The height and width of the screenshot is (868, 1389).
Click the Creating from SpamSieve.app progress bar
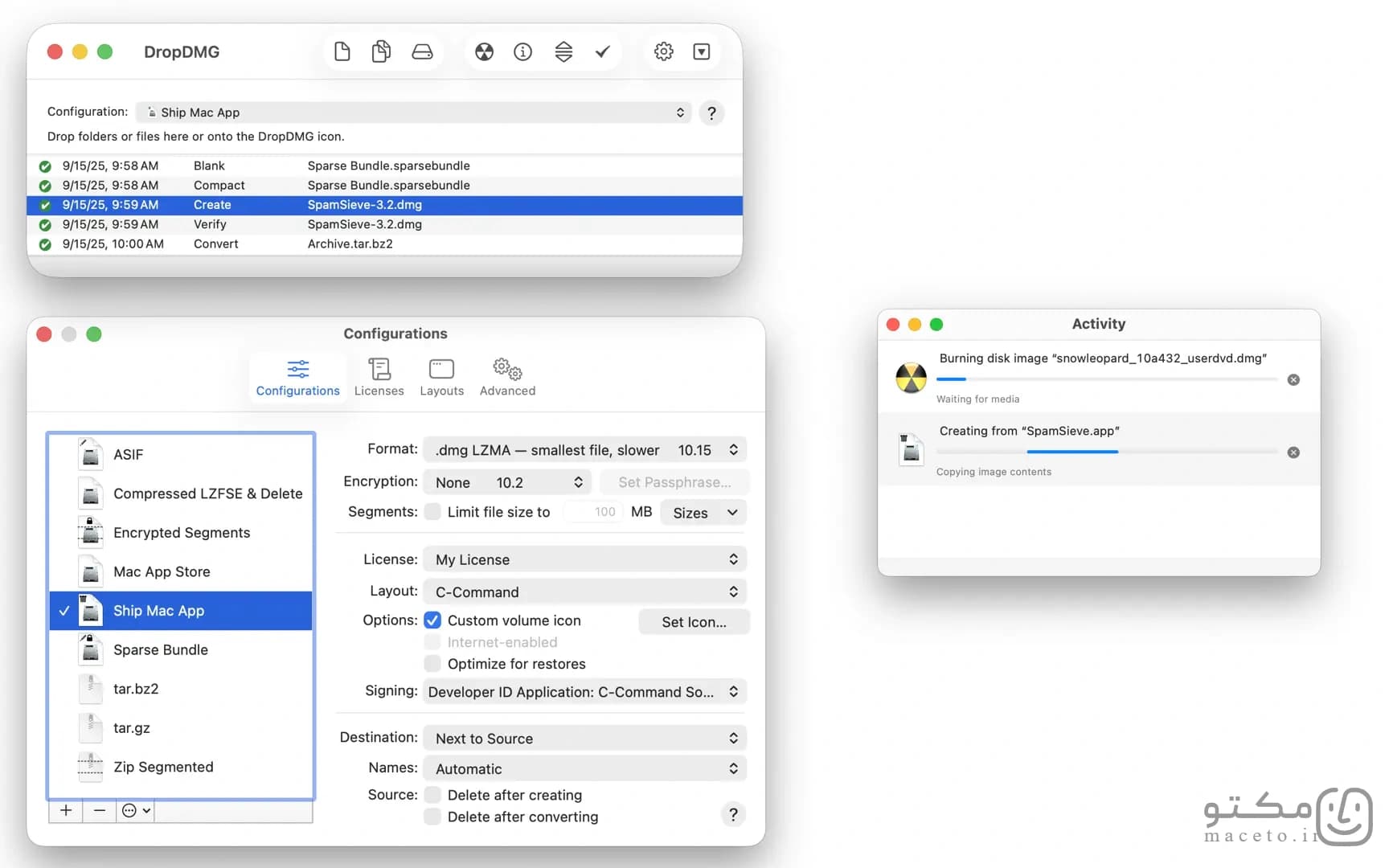(x=1107, y=452)
